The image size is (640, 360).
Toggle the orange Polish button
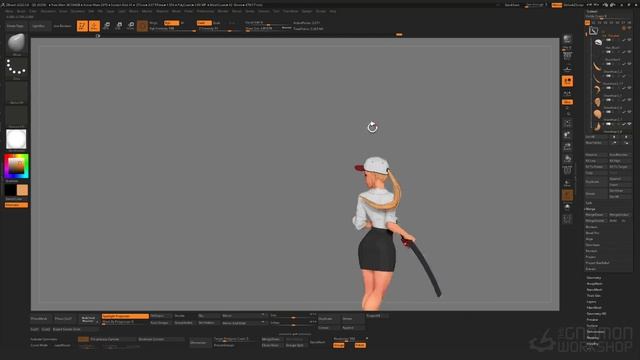[360, 345]
